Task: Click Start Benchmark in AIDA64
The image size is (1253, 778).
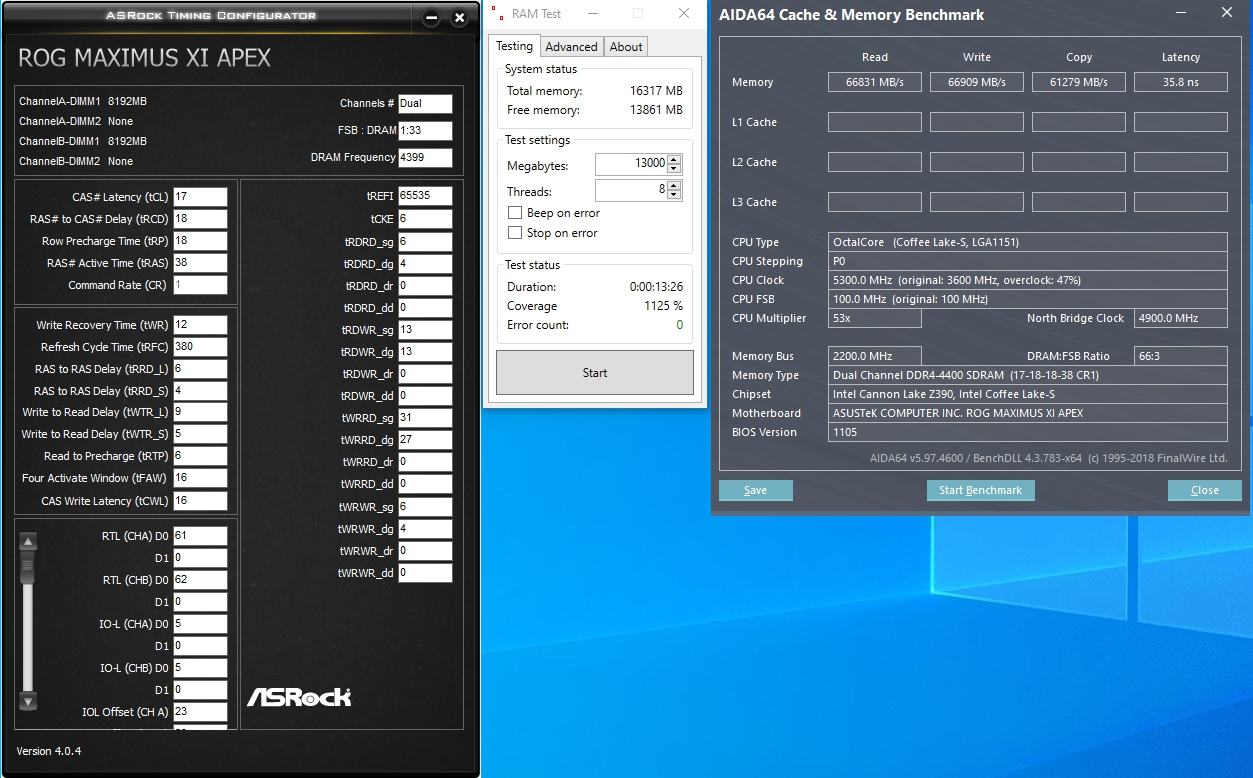Action: click(x=980, y=490)
